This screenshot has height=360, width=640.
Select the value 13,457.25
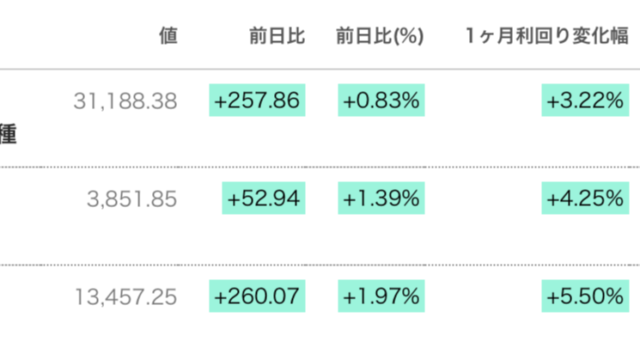point(126,297)
